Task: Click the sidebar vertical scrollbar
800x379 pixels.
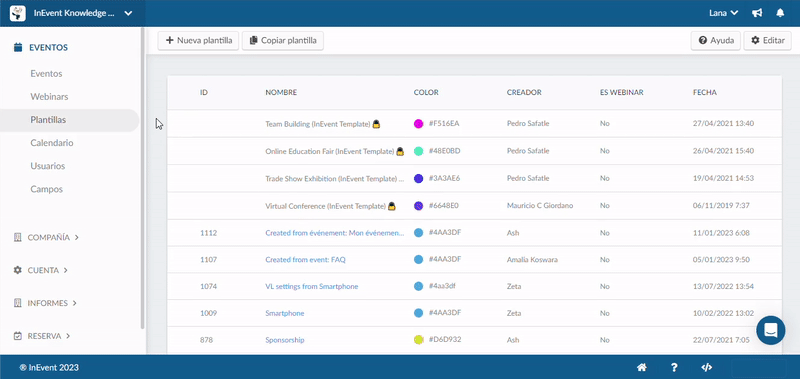Action: (x=142, y=179)
